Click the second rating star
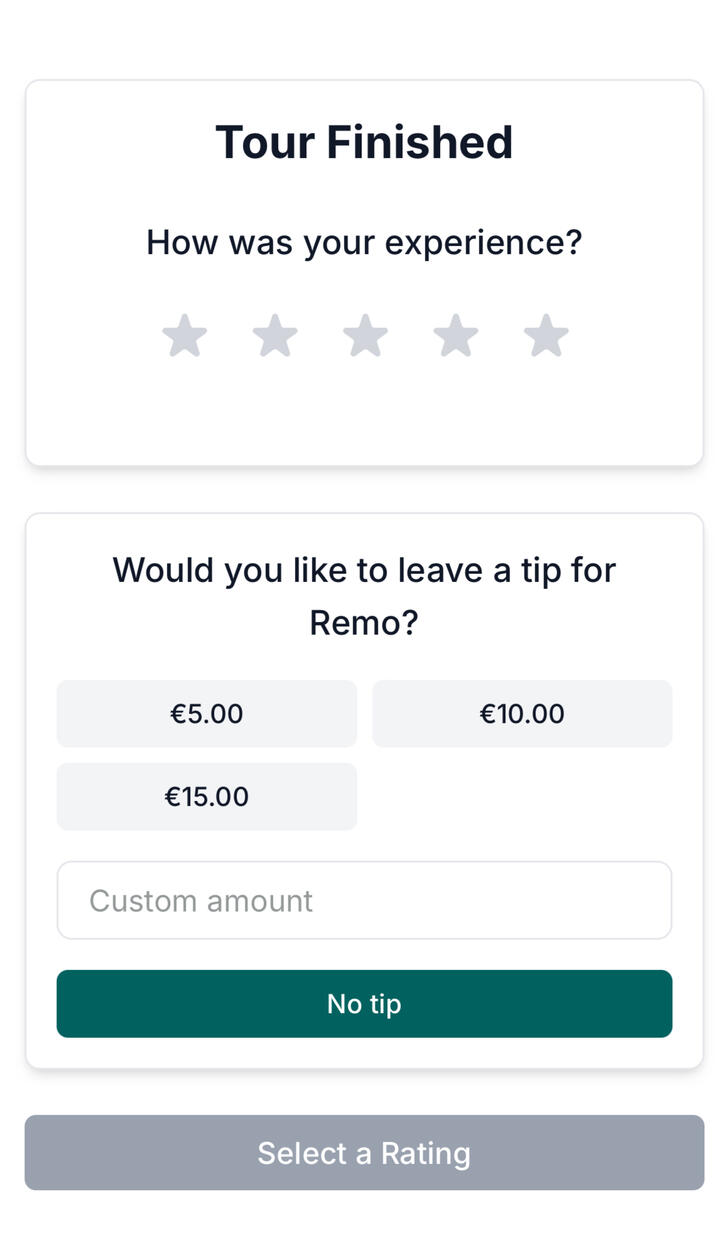 point(275,336)
